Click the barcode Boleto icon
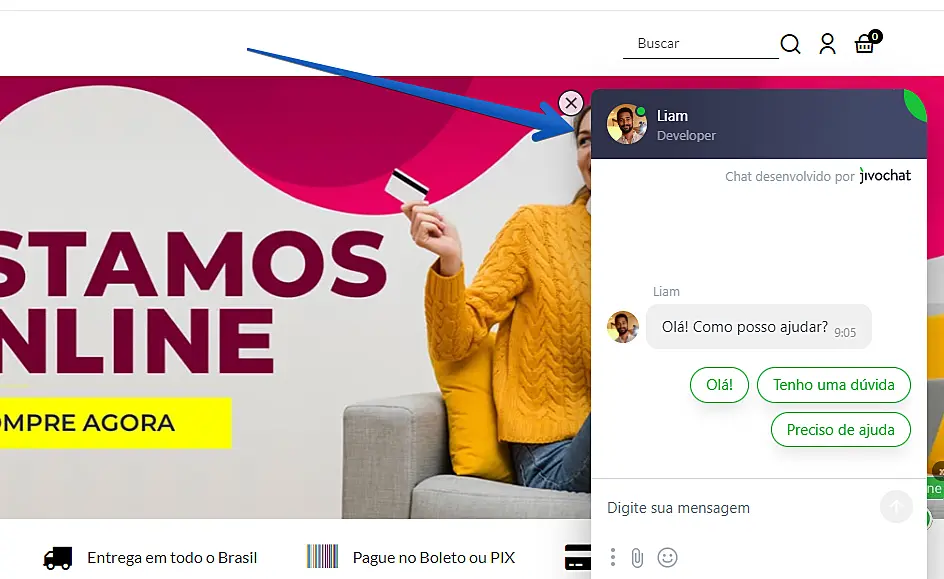The height and width of the screenshot is (579, 944). point(322,557)
